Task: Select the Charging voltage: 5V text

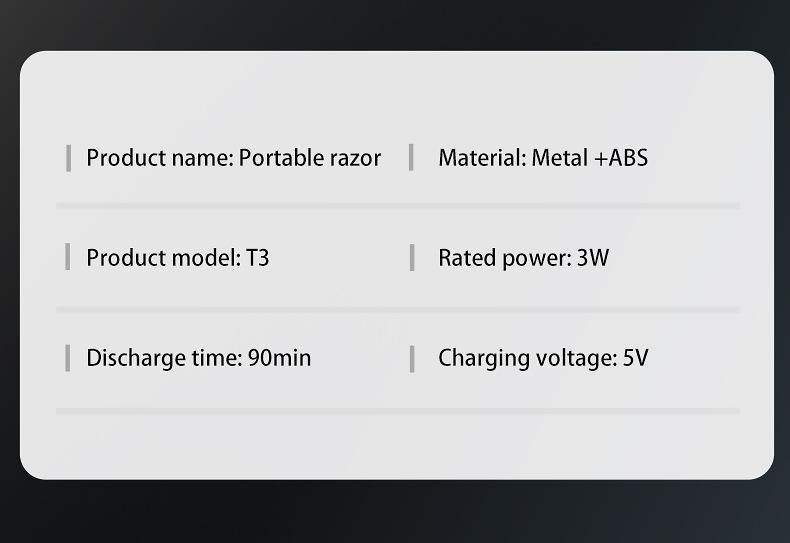Action: click(x=543, y=359)
